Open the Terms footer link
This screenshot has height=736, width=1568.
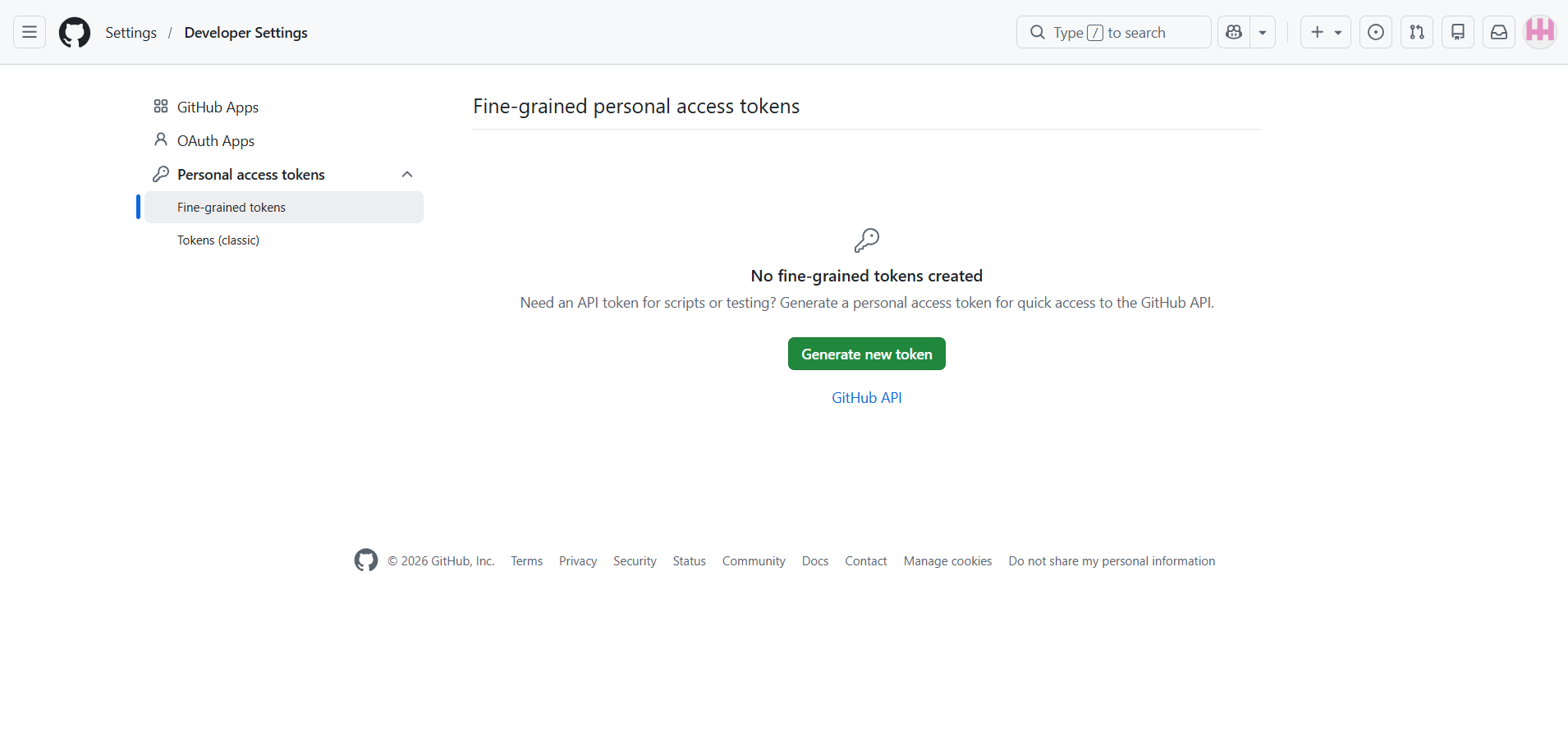tap(527, 561)
